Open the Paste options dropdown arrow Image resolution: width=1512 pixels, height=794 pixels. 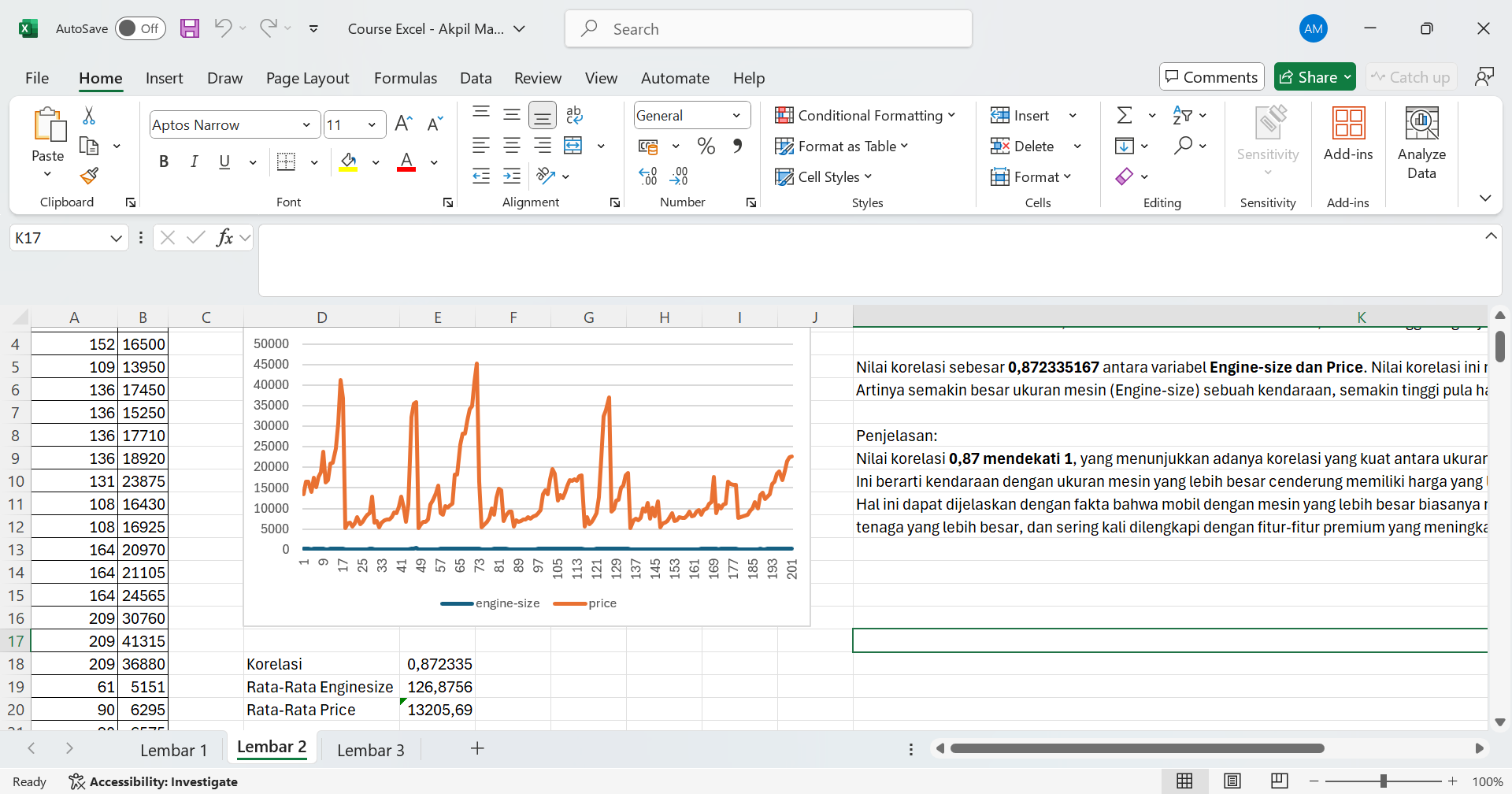(x=47, y=174)
